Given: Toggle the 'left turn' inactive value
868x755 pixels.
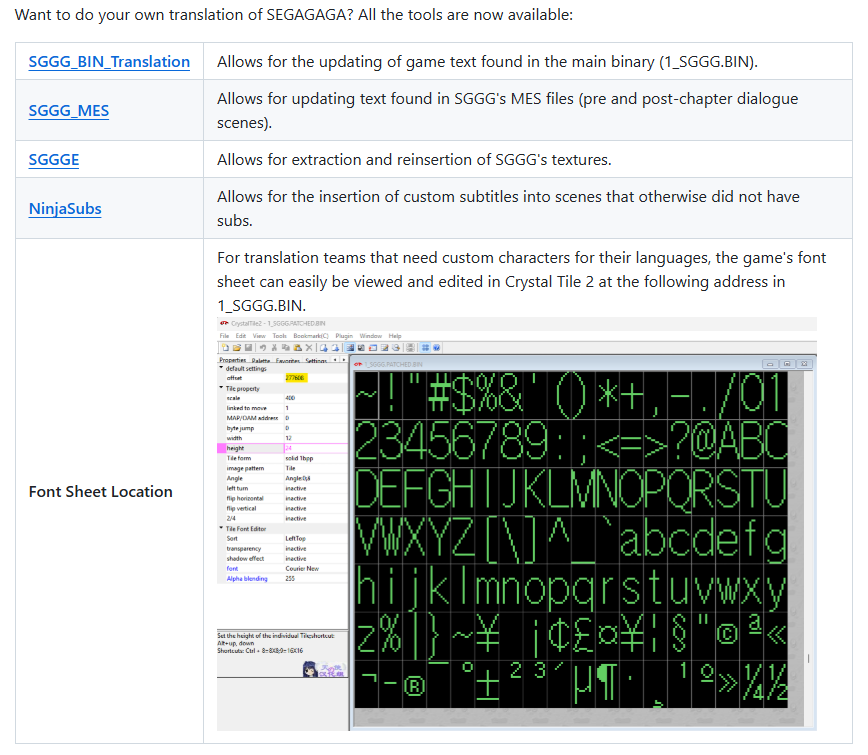Looking at the screenshot, I should tap(296, 488).
